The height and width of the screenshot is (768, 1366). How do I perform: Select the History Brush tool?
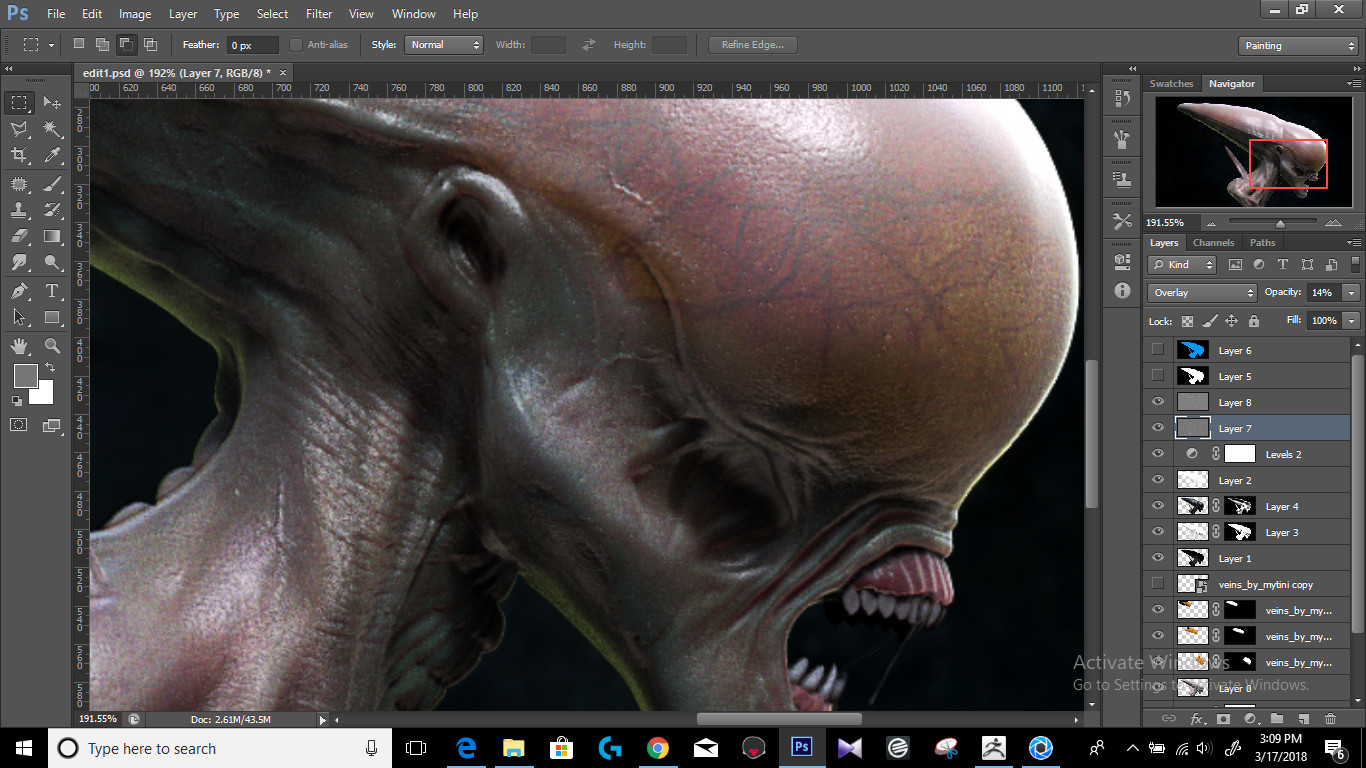click(52, 210)
